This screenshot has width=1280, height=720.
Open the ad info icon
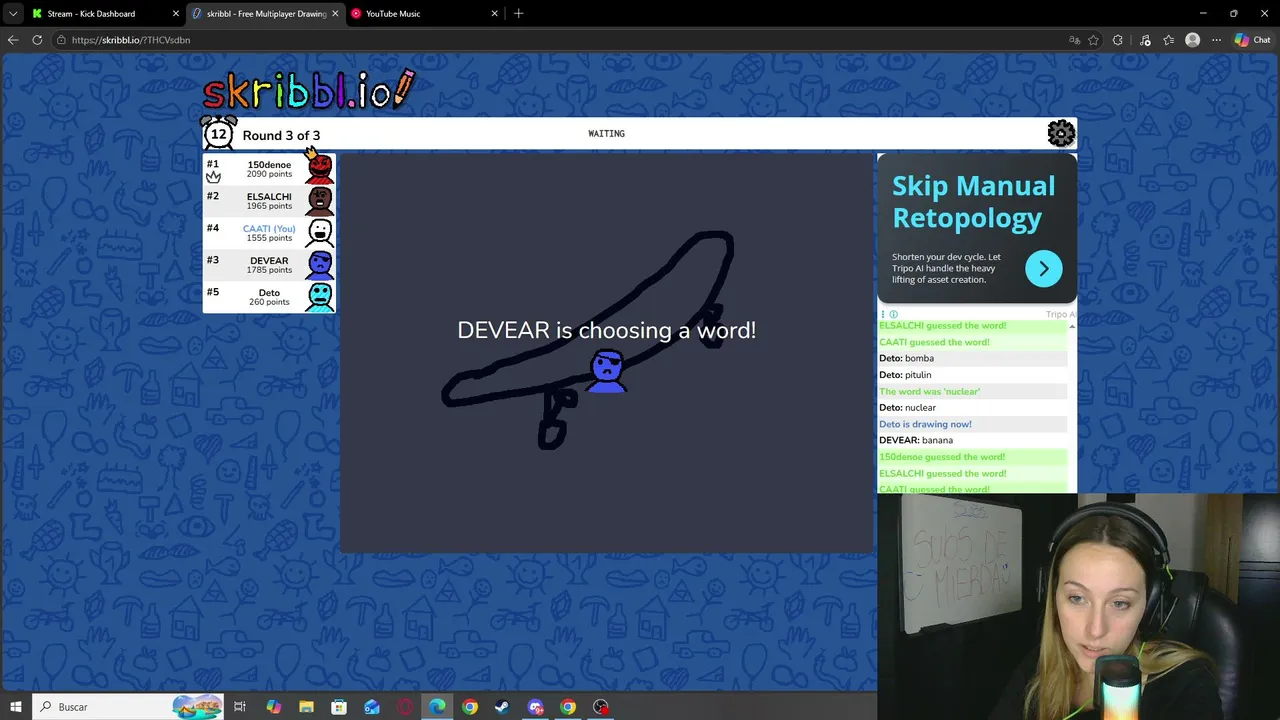click(x=894, y=314)
